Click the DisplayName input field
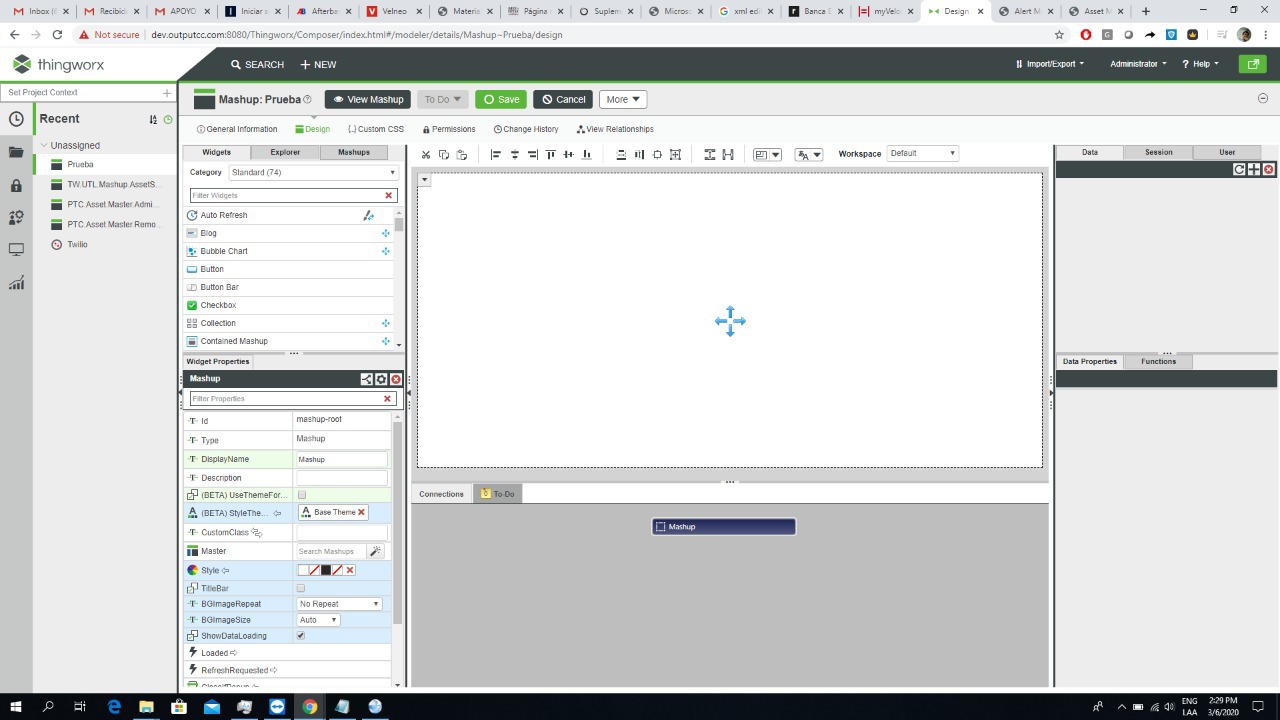 tap(341, 459)
